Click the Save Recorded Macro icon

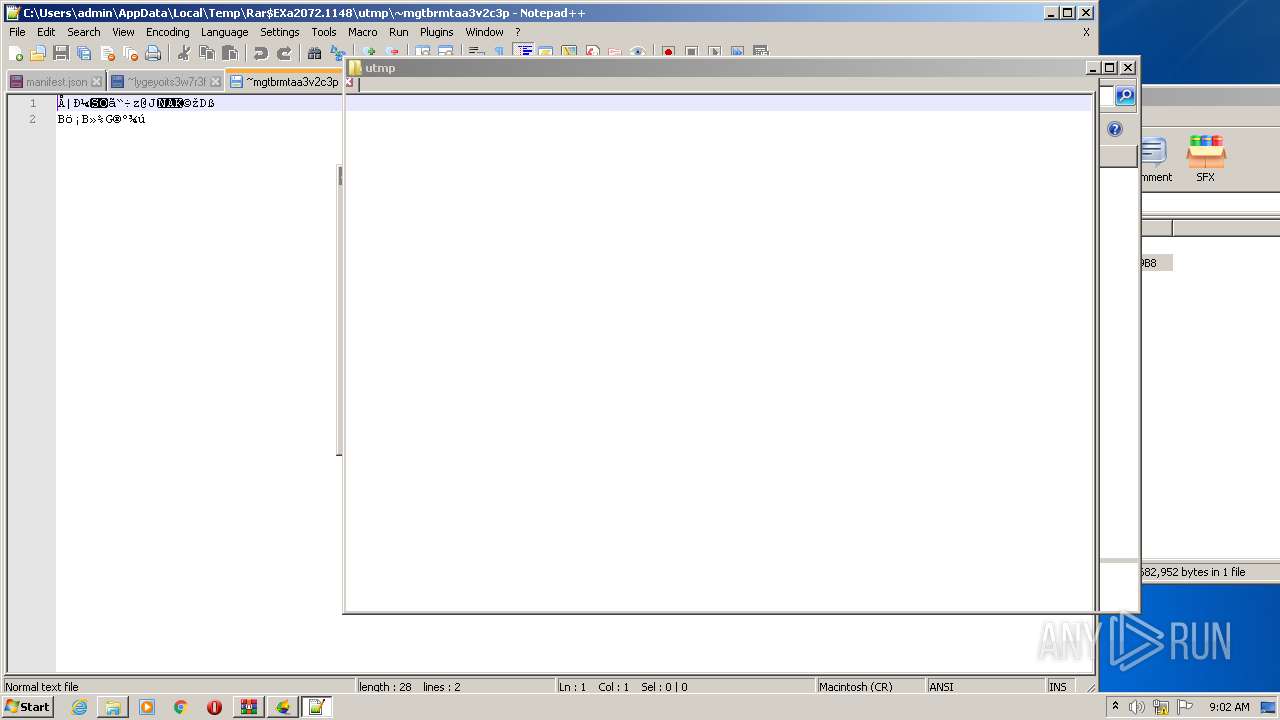point(760,52)
